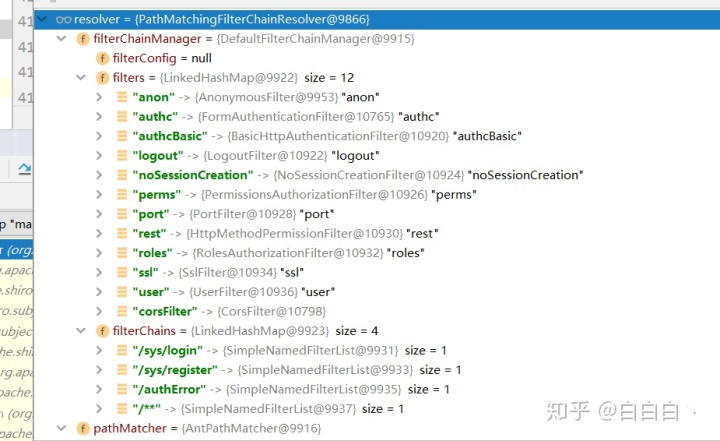Click the "{DefaultFilterChainManager@9915}" value text

pyautogui.click(x=315, y=39)
